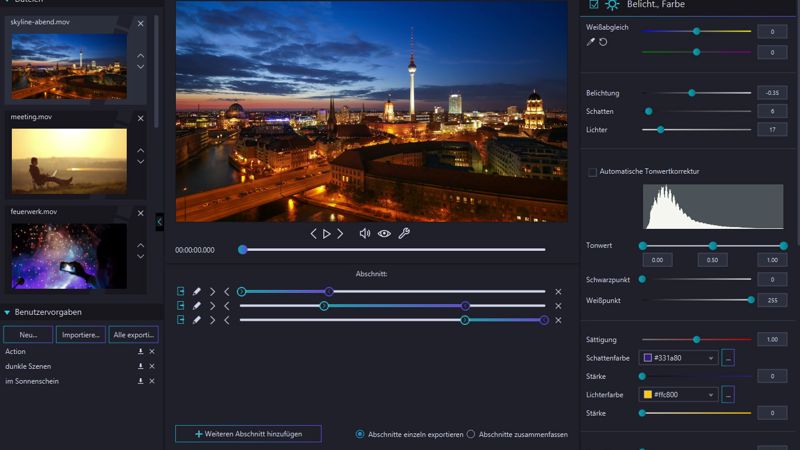Viewport: 800px width, 450px height.
Task: Move skyline-abend.mov up in list
Action: tap(140, 56)
